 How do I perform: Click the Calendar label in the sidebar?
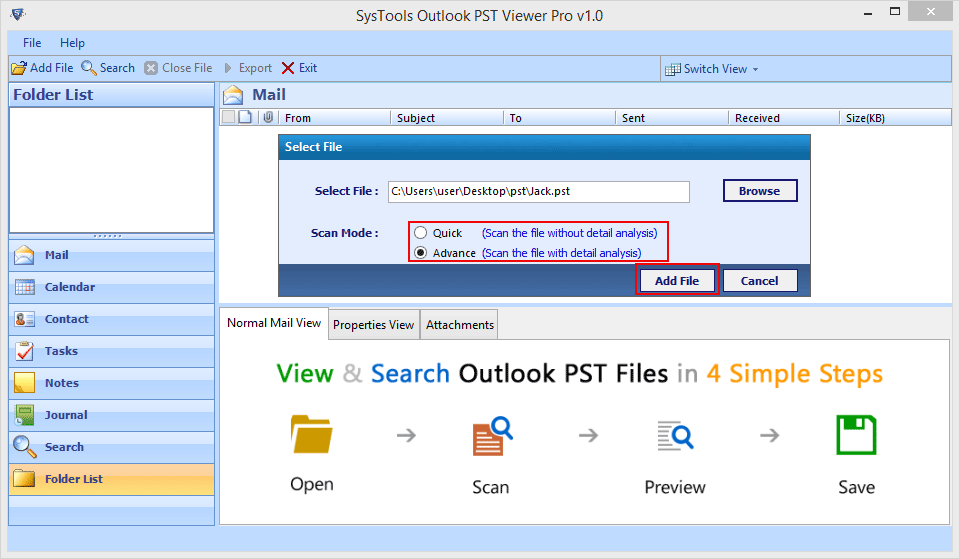(70, 287)
